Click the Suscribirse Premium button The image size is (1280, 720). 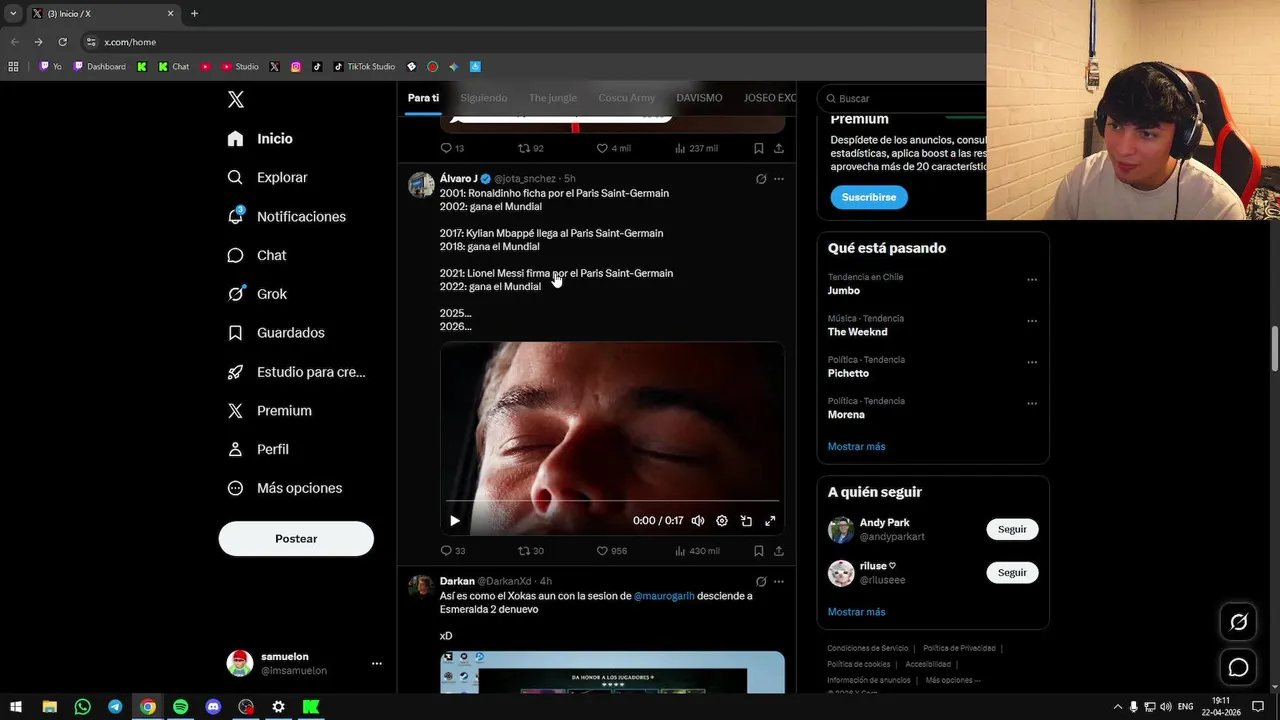869,197
